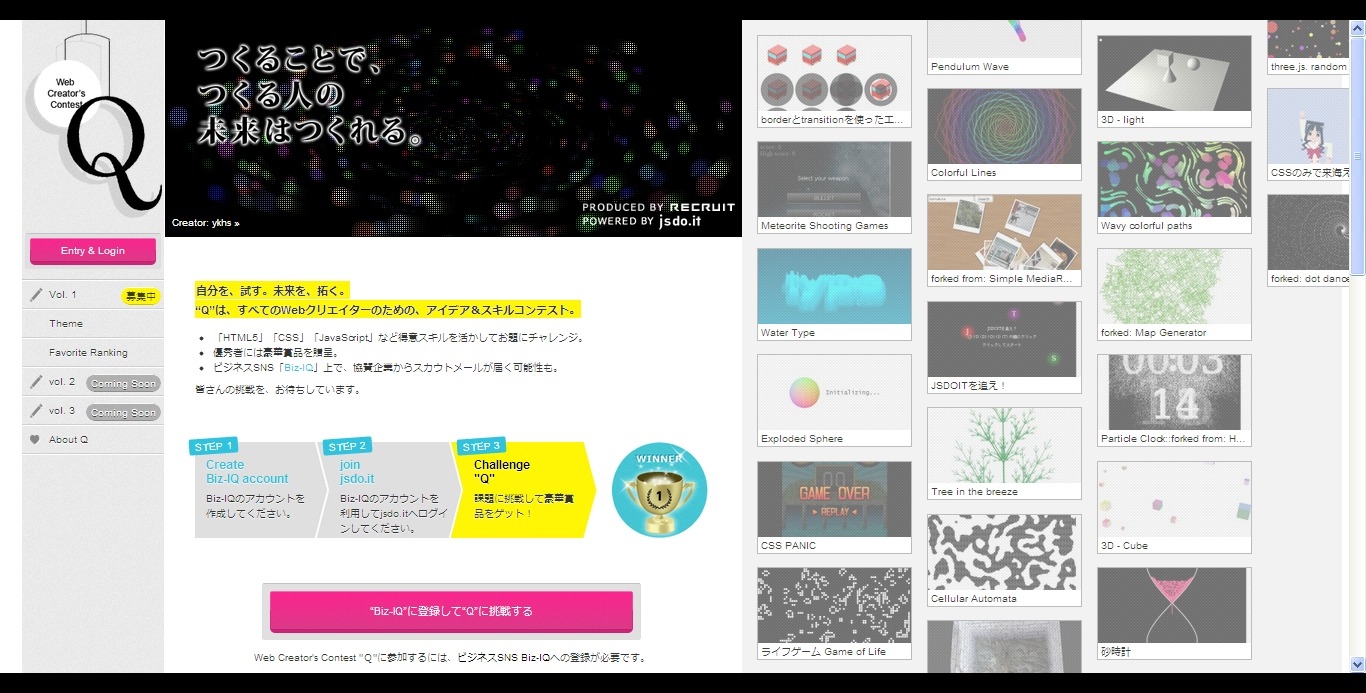1366x693 pixels.
Task: Click the RECRUIT logo in the banner
Action: tap(700, 206)
